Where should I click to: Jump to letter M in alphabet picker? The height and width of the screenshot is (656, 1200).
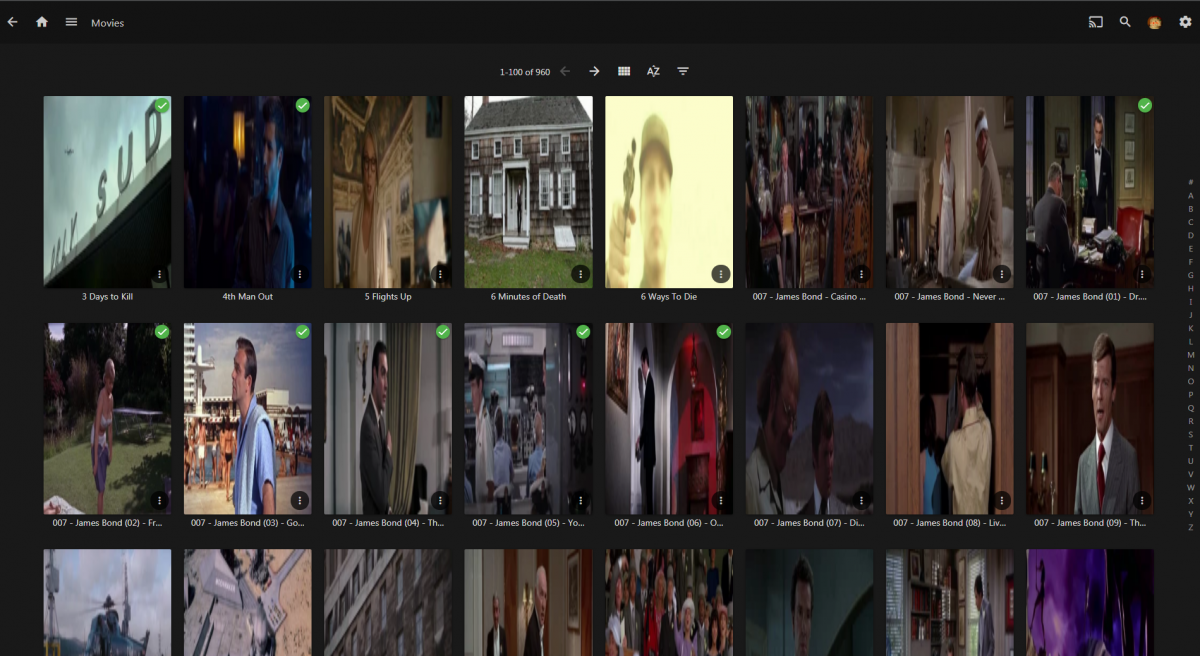pyautogui.click(x=1190, y=355)
